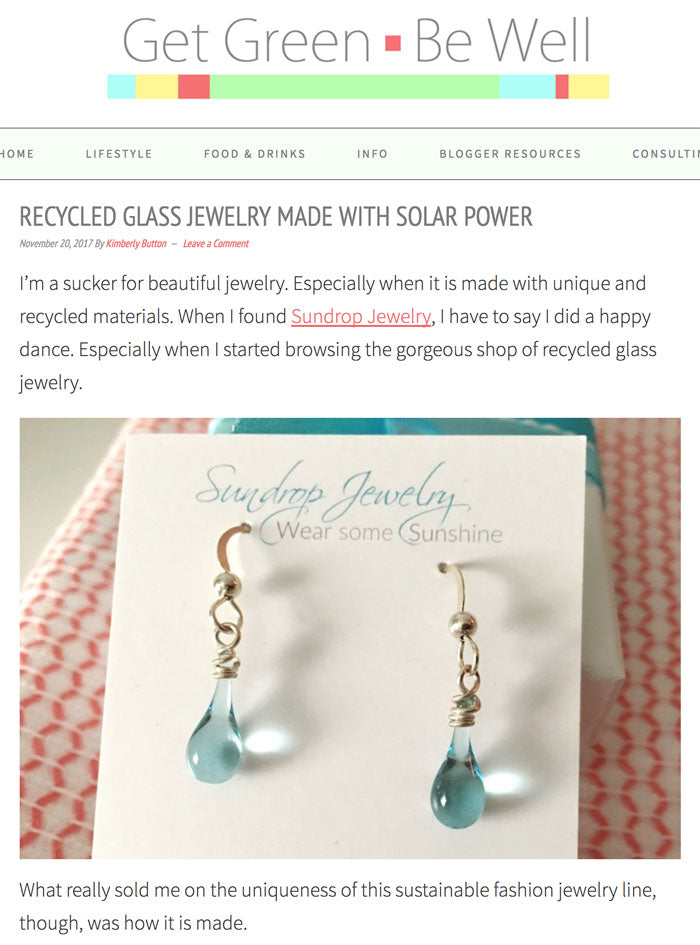The image size is (700, 945).
Task: Click the earrings product photo
Action: tap(350, 638)
